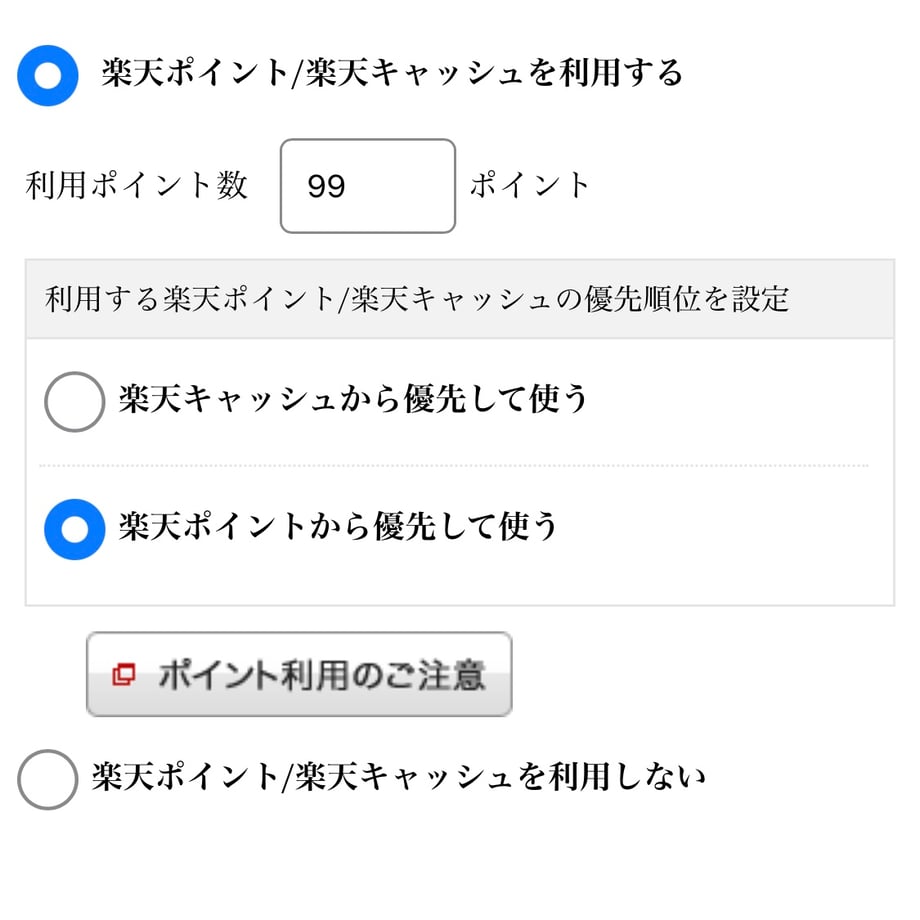Click the dotted divider between priority options
Screen dimensions: 920x920
[x=454, y=466]
